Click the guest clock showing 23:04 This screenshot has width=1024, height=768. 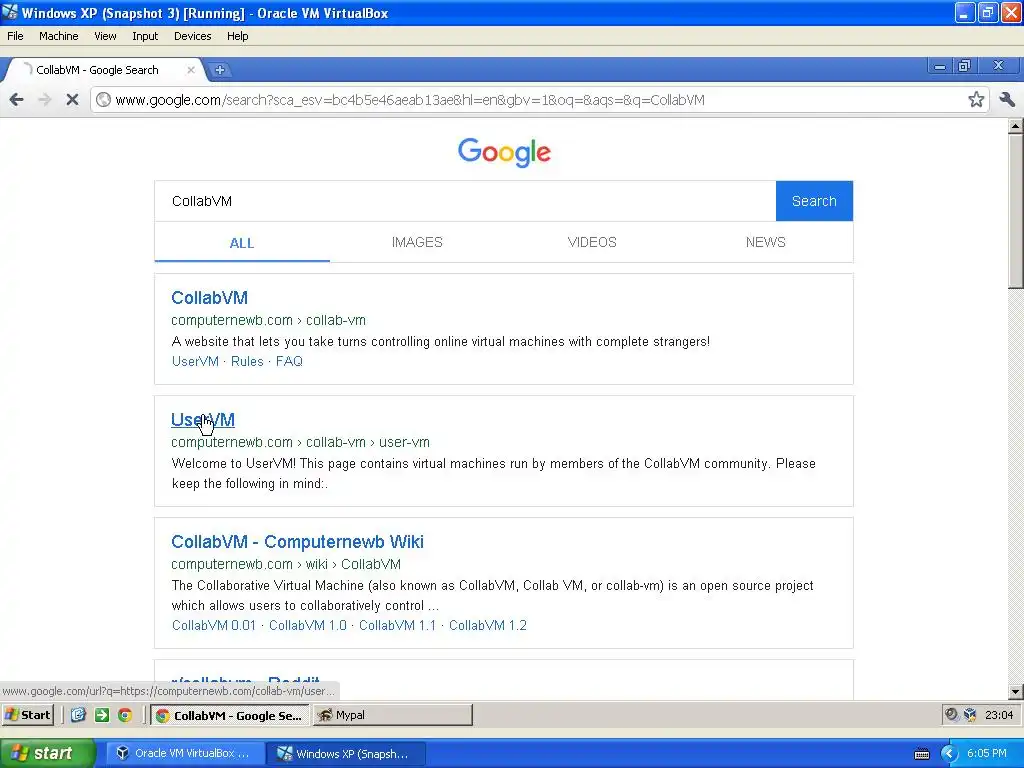click(999, 715)
